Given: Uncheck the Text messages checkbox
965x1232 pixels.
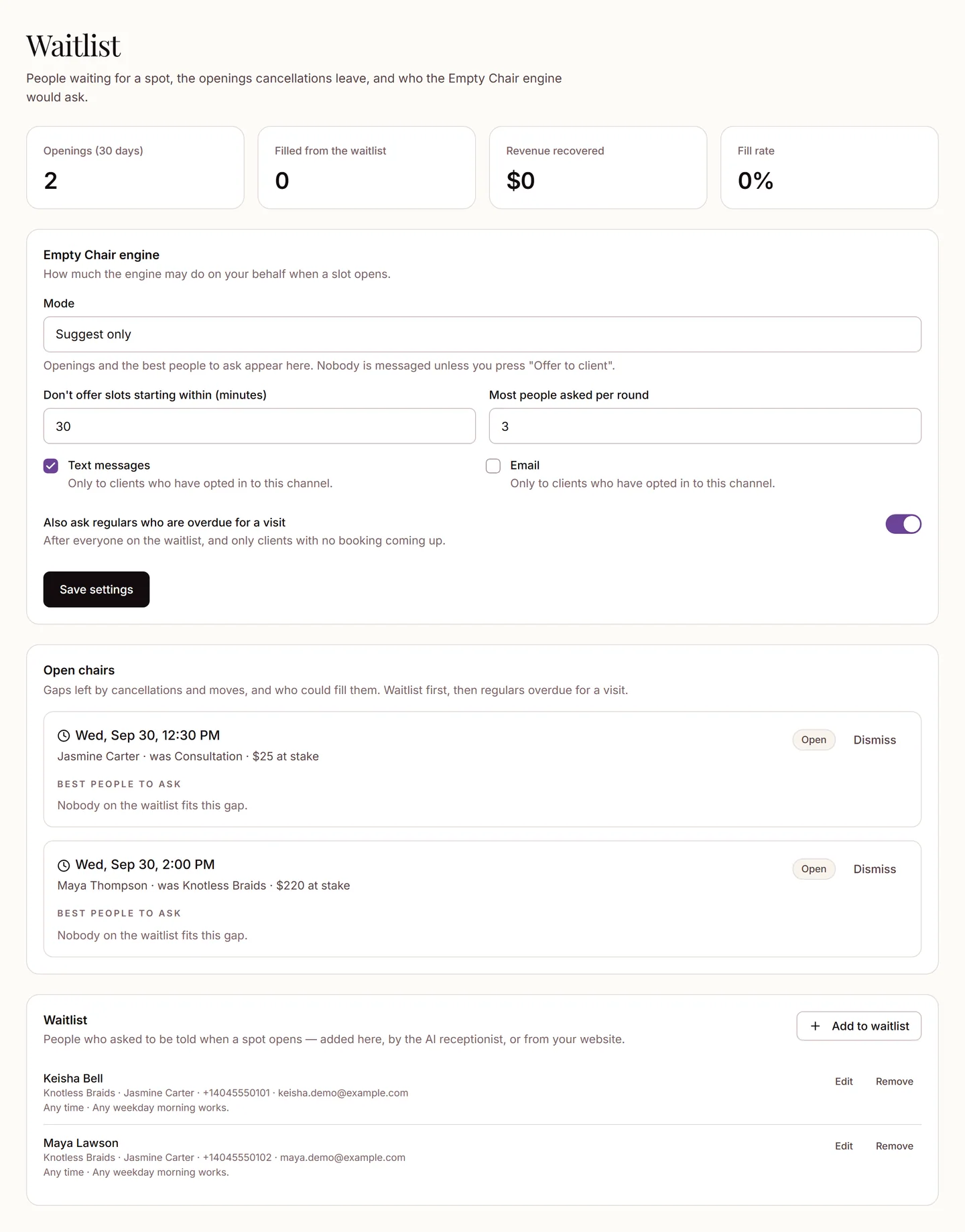Looking at the screenshot, I should click(x=51, y=466).
